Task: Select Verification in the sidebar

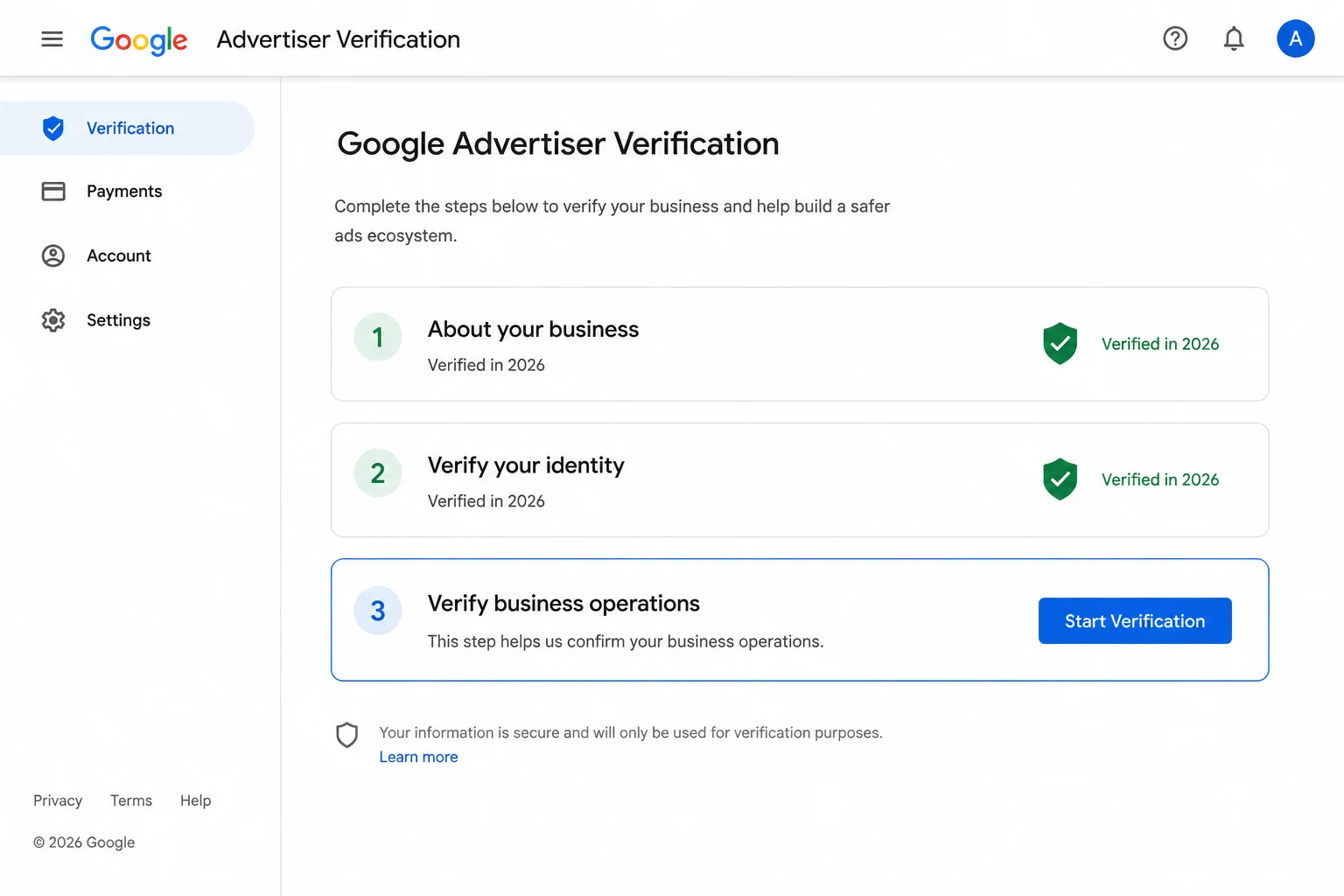Action: (127, 129)
